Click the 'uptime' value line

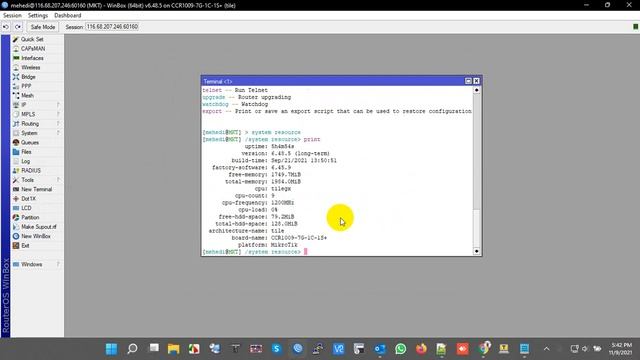(282, 147)
